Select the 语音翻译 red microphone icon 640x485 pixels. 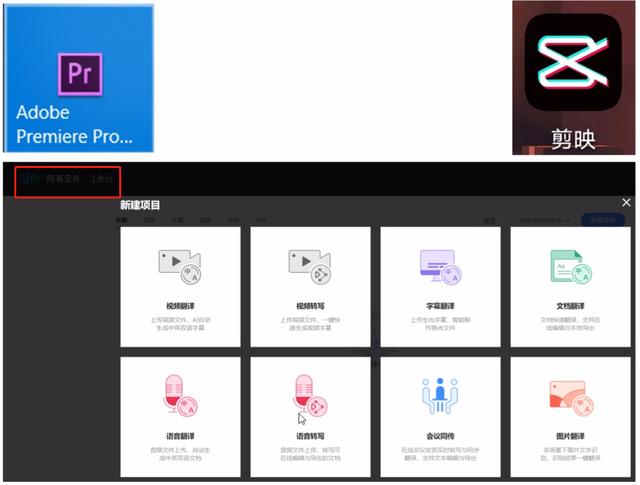tap(180, 394)
